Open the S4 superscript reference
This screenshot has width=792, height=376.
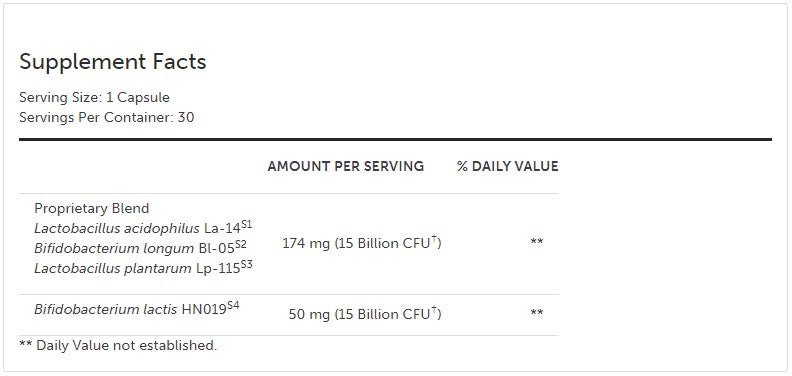coord(233,305)
